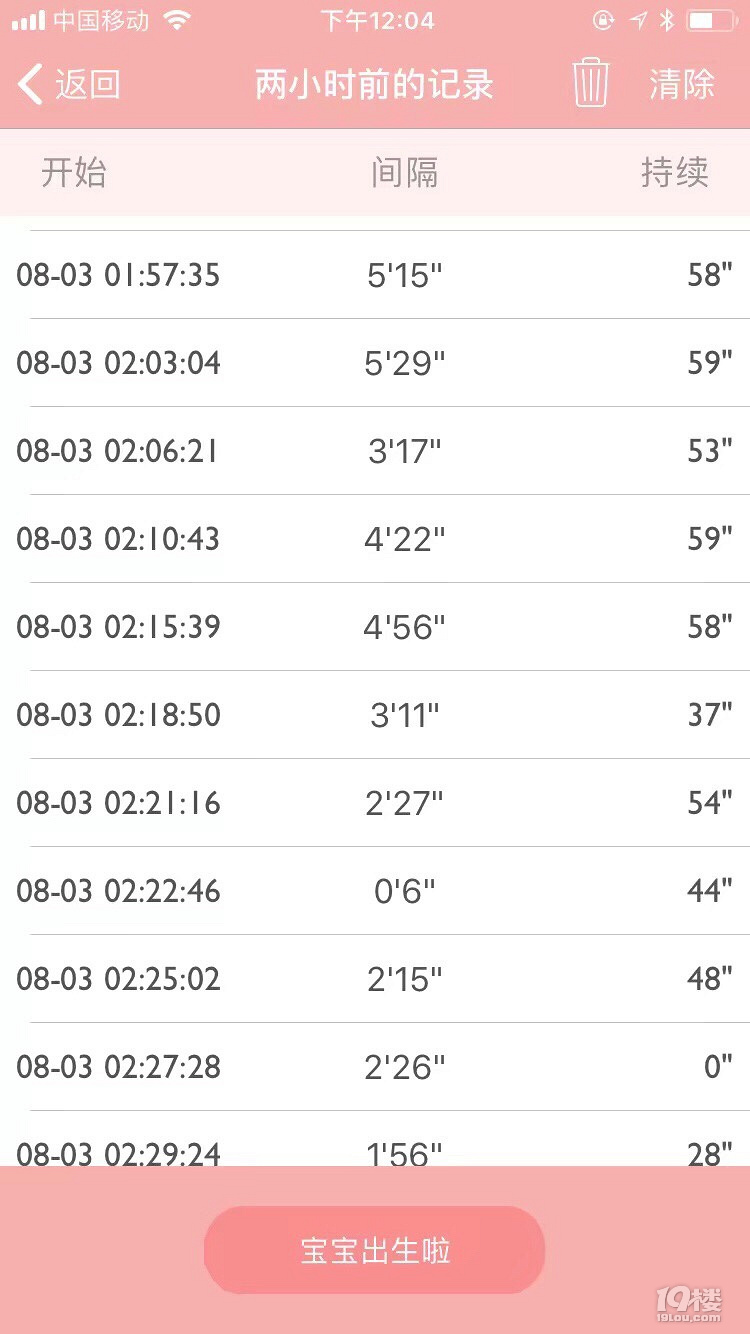Select the 08-03 02:18:50 record row
The width and height of the screenshot is (750, 1334).
coord(375,715)
